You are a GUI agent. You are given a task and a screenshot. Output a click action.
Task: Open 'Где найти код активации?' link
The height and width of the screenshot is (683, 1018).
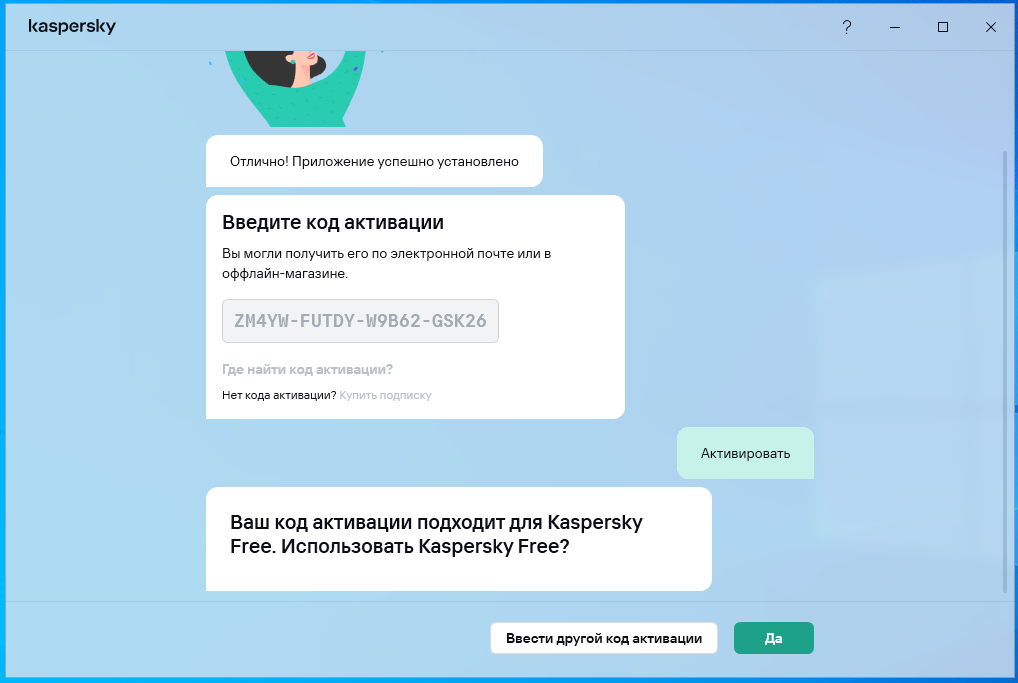(307, 369)
